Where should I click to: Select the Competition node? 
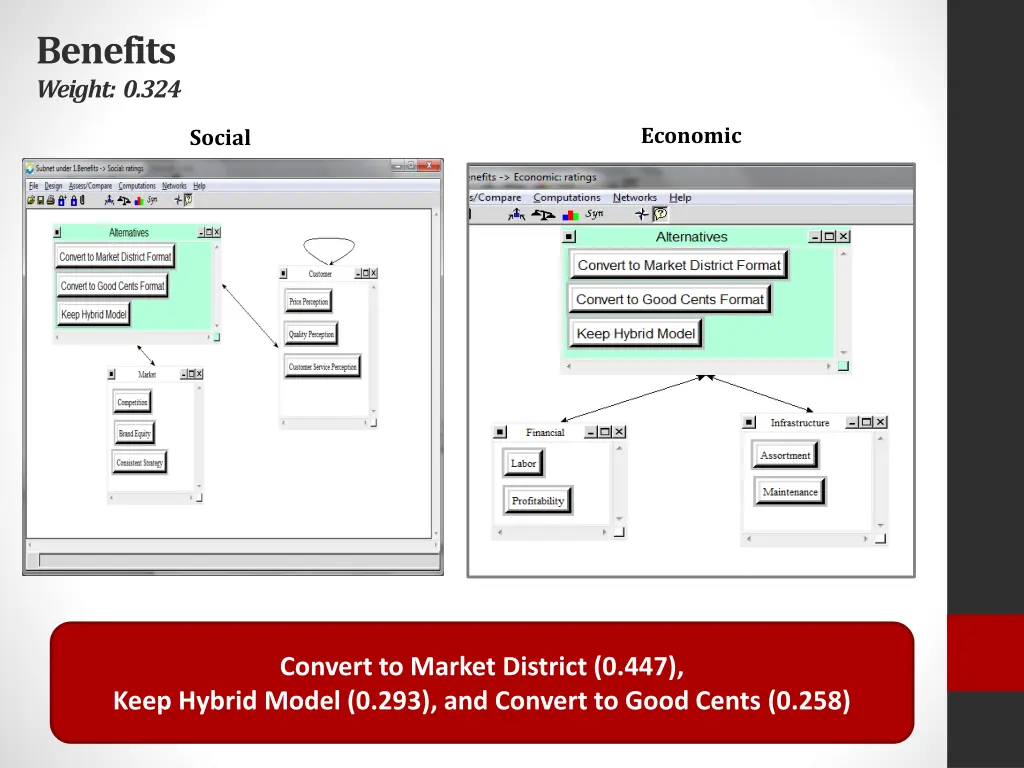(x=132, y=402)
